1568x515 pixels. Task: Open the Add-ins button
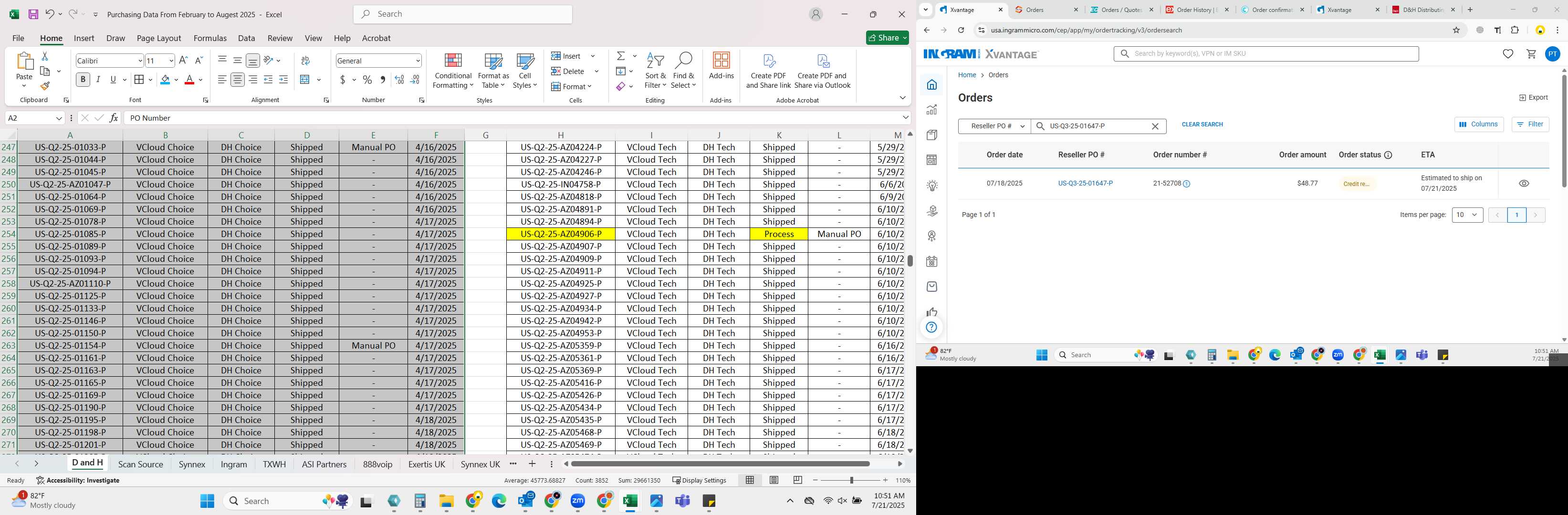coord(721,66)
